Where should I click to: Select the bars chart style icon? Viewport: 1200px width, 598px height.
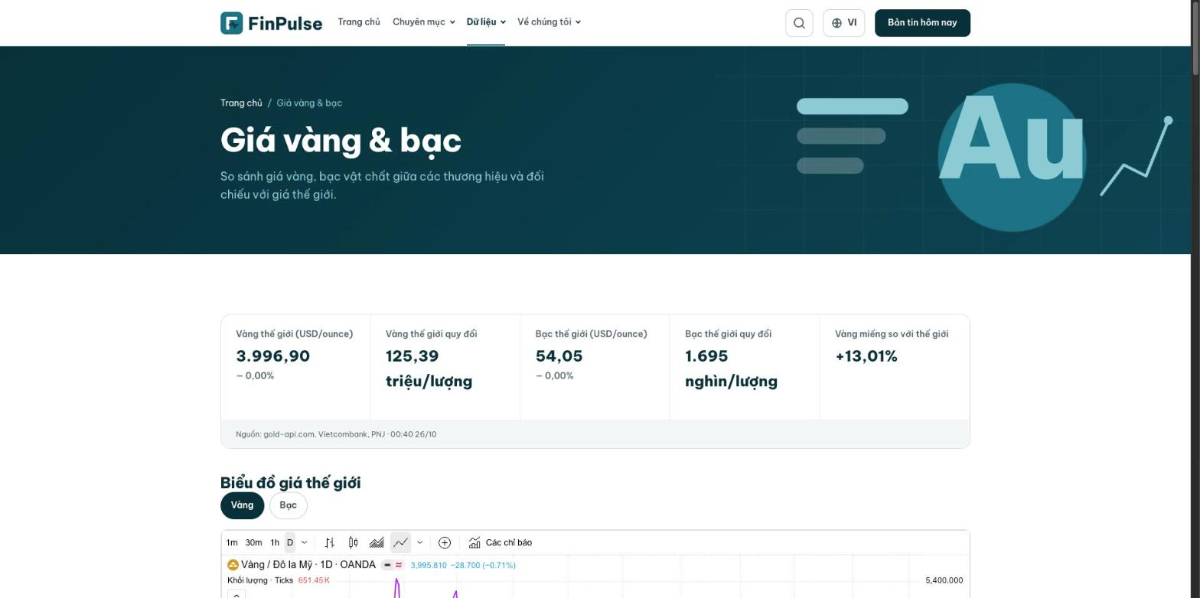click(x=329, y=543)
